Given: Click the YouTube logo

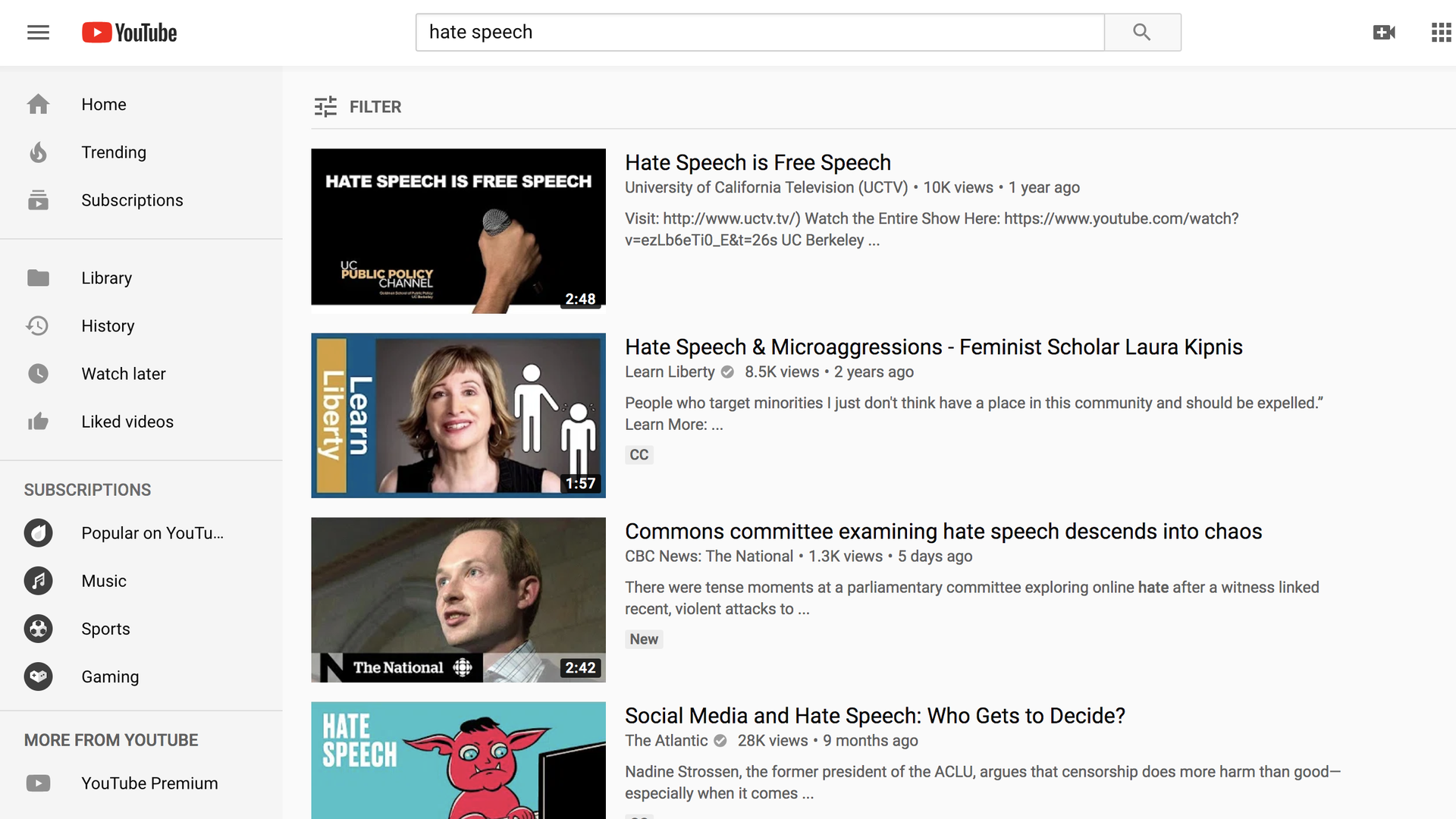Looking at the screenshot, I should tap(128, 32).
